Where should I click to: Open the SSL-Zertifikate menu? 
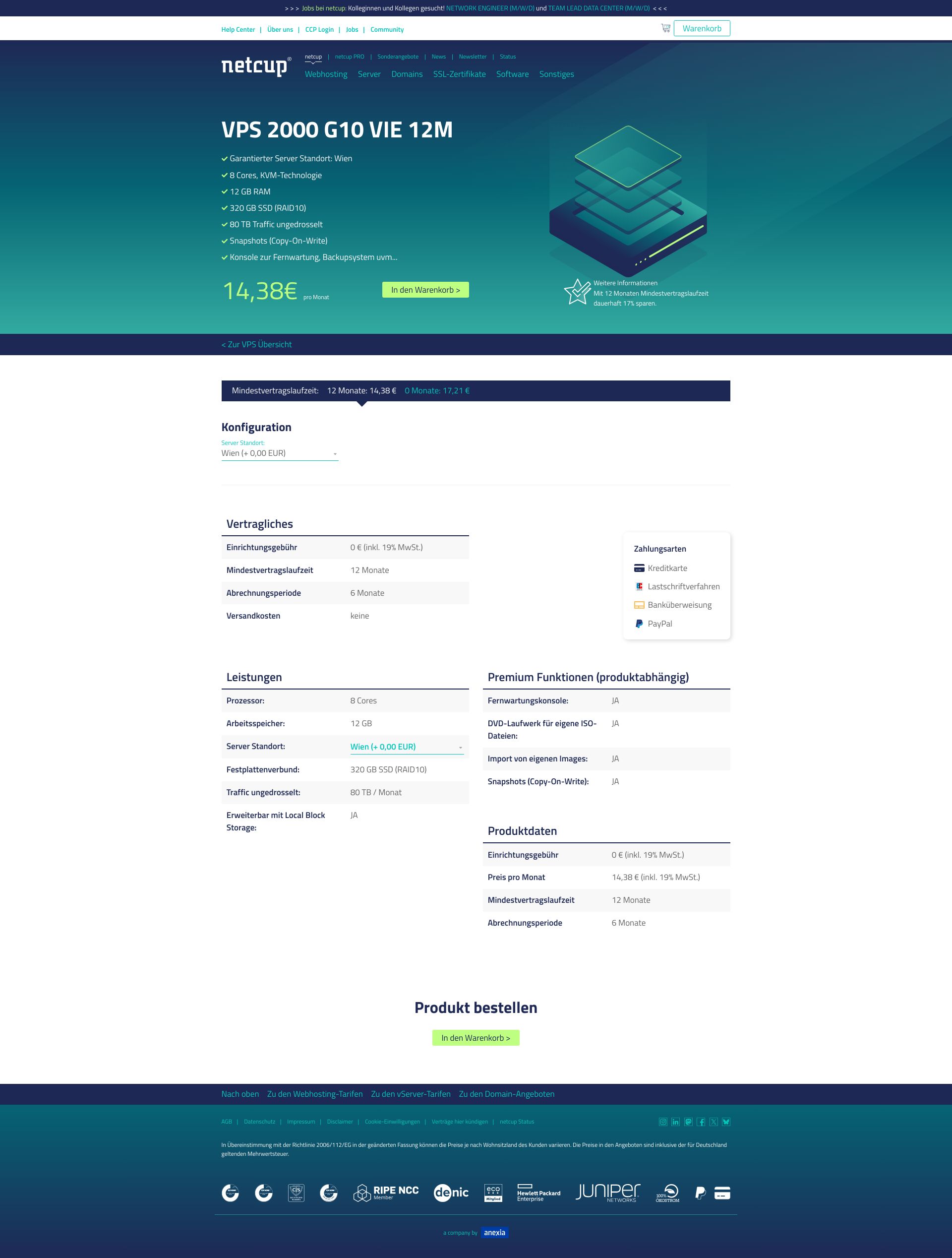pos(459,74)
